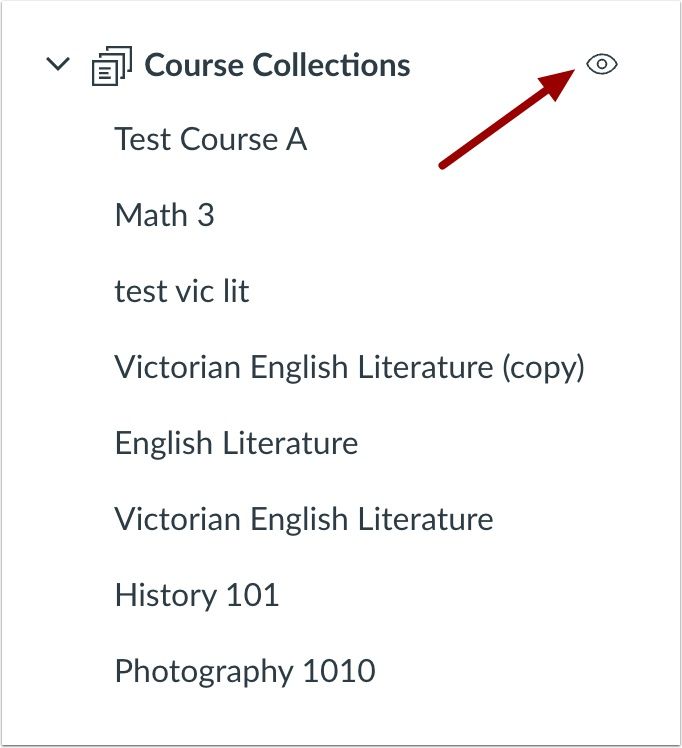Click the History 101 list item
The image size is (682, 748).
196,595
